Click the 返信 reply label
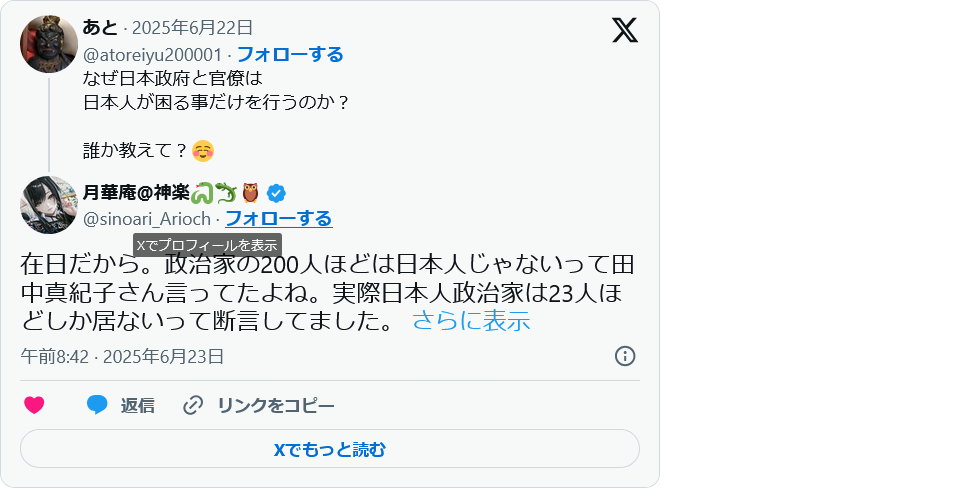Viewport: 969px width, 498px height. (x=137, y=405)
